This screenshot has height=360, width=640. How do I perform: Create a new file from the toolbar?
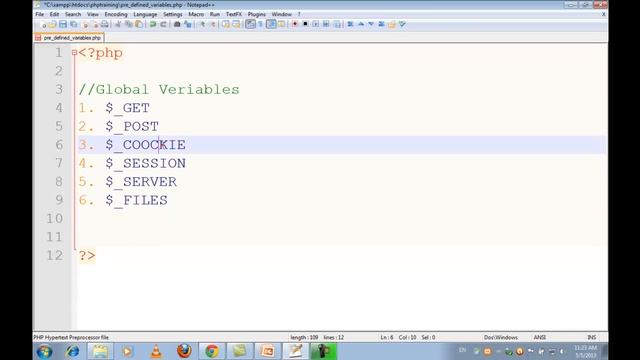[x=43, y=24]
